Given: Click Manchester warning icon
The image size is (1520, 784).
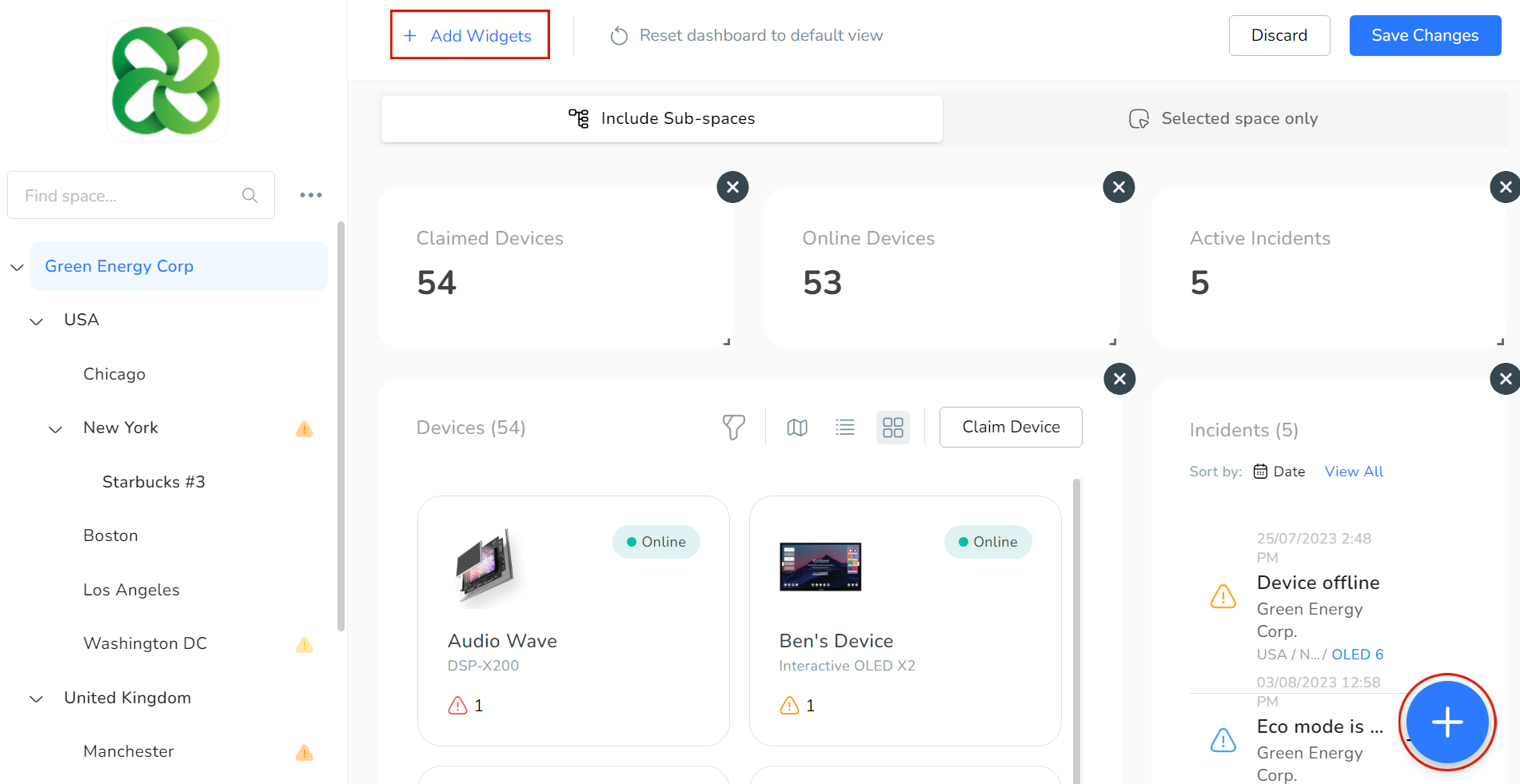Looking at the screenshot, I should point(305,753).
